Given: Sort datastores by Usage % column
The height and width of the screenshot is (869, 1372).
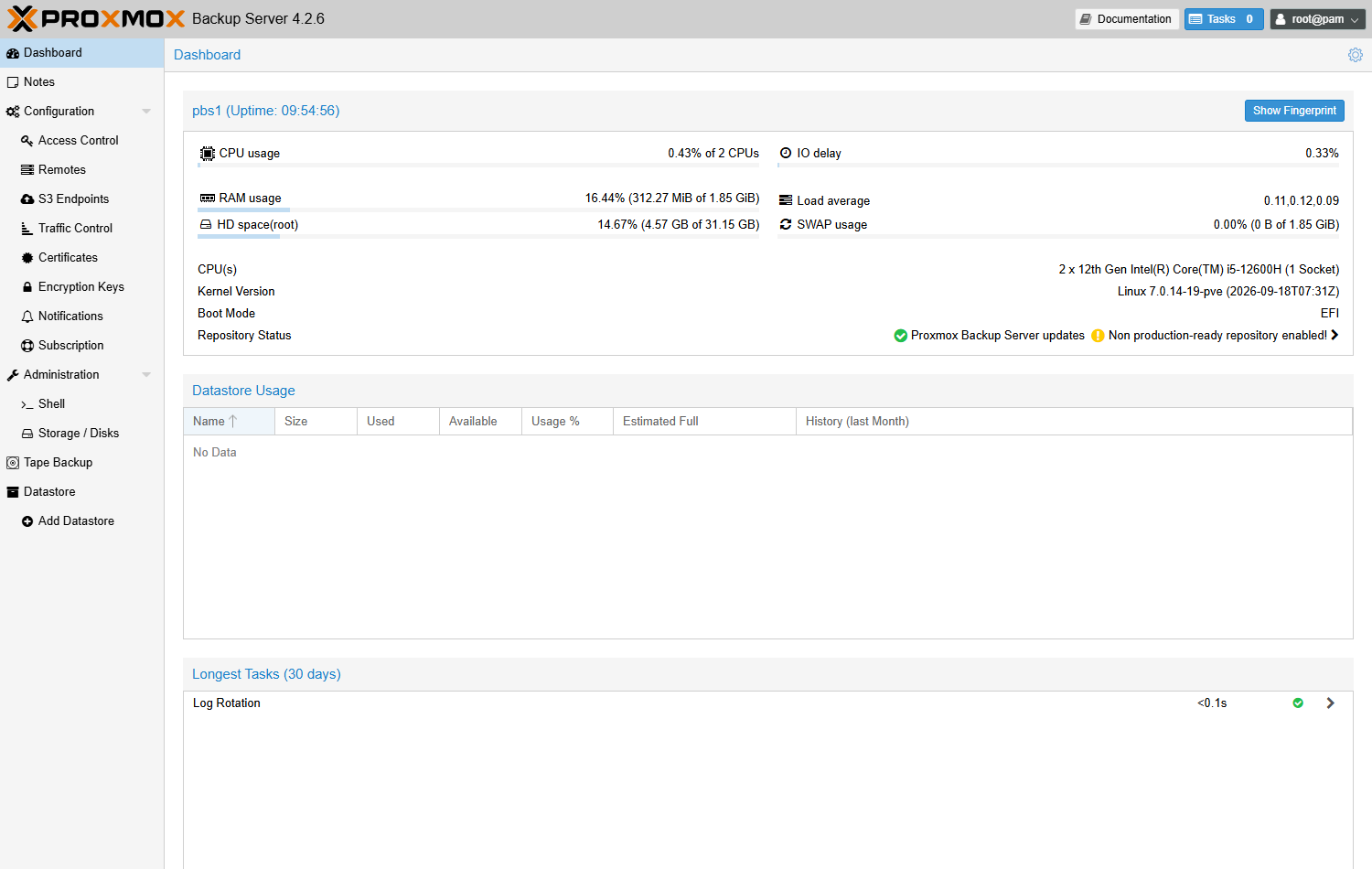Looking at the screenshot, I should point(567,422).
